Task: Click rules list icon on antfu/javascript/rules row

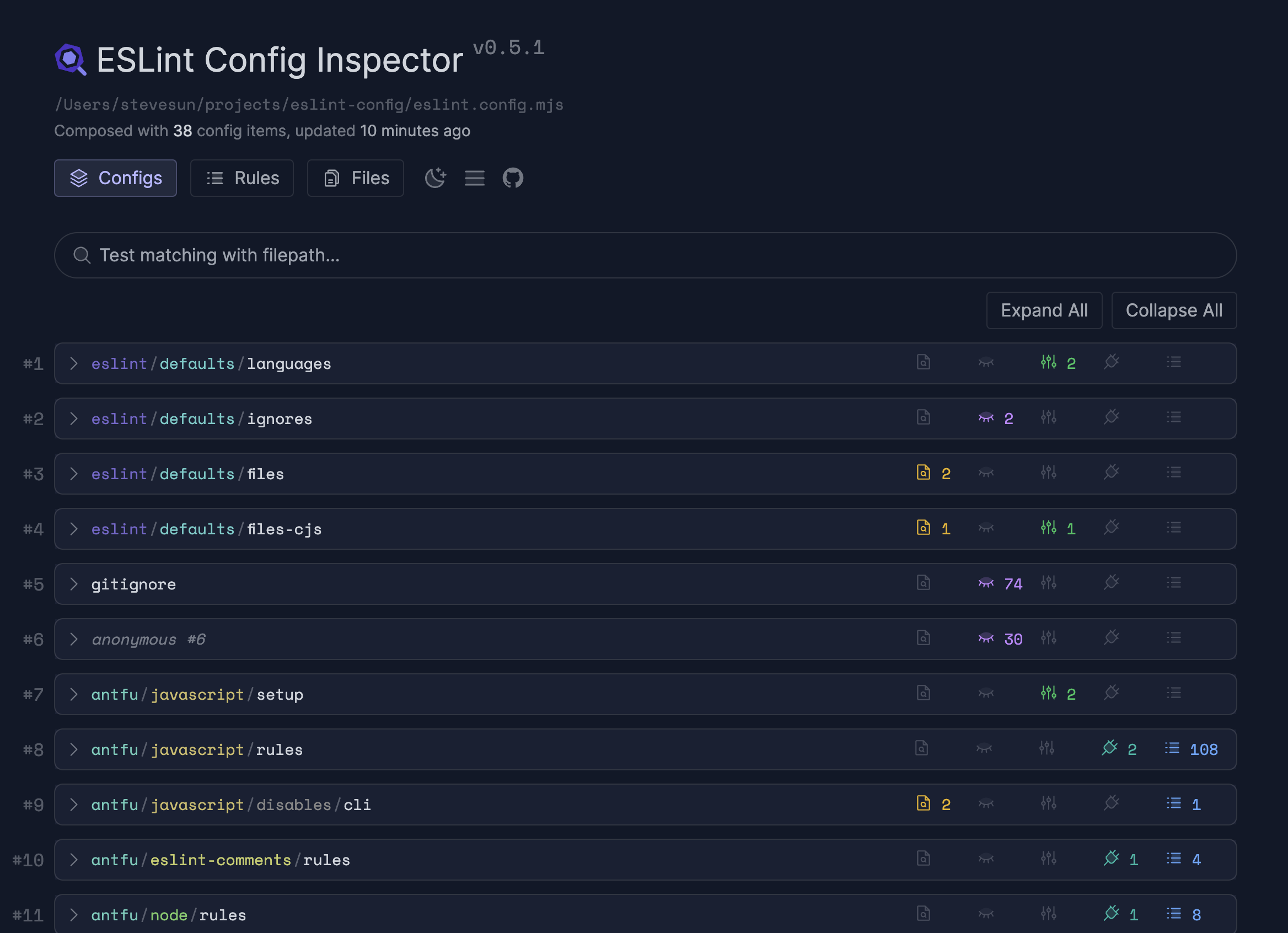Action: [x=1172, y=748]
